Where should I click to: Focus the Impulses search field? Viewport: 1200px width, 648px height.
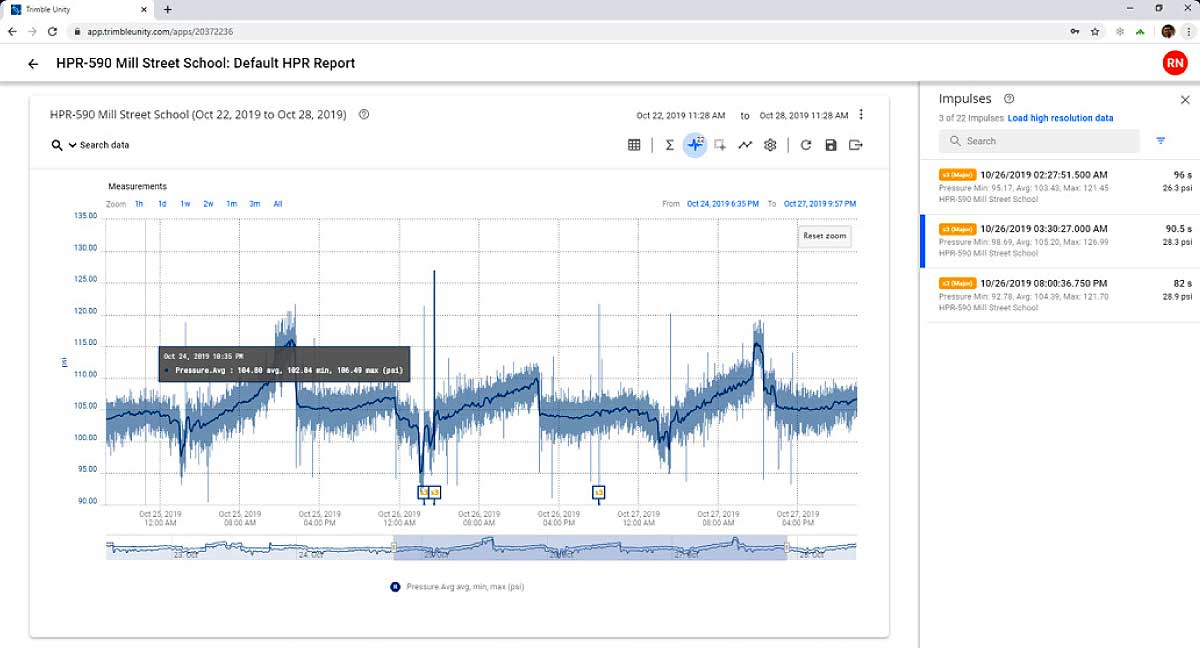pyautogui.click(x=1039, y=141)
